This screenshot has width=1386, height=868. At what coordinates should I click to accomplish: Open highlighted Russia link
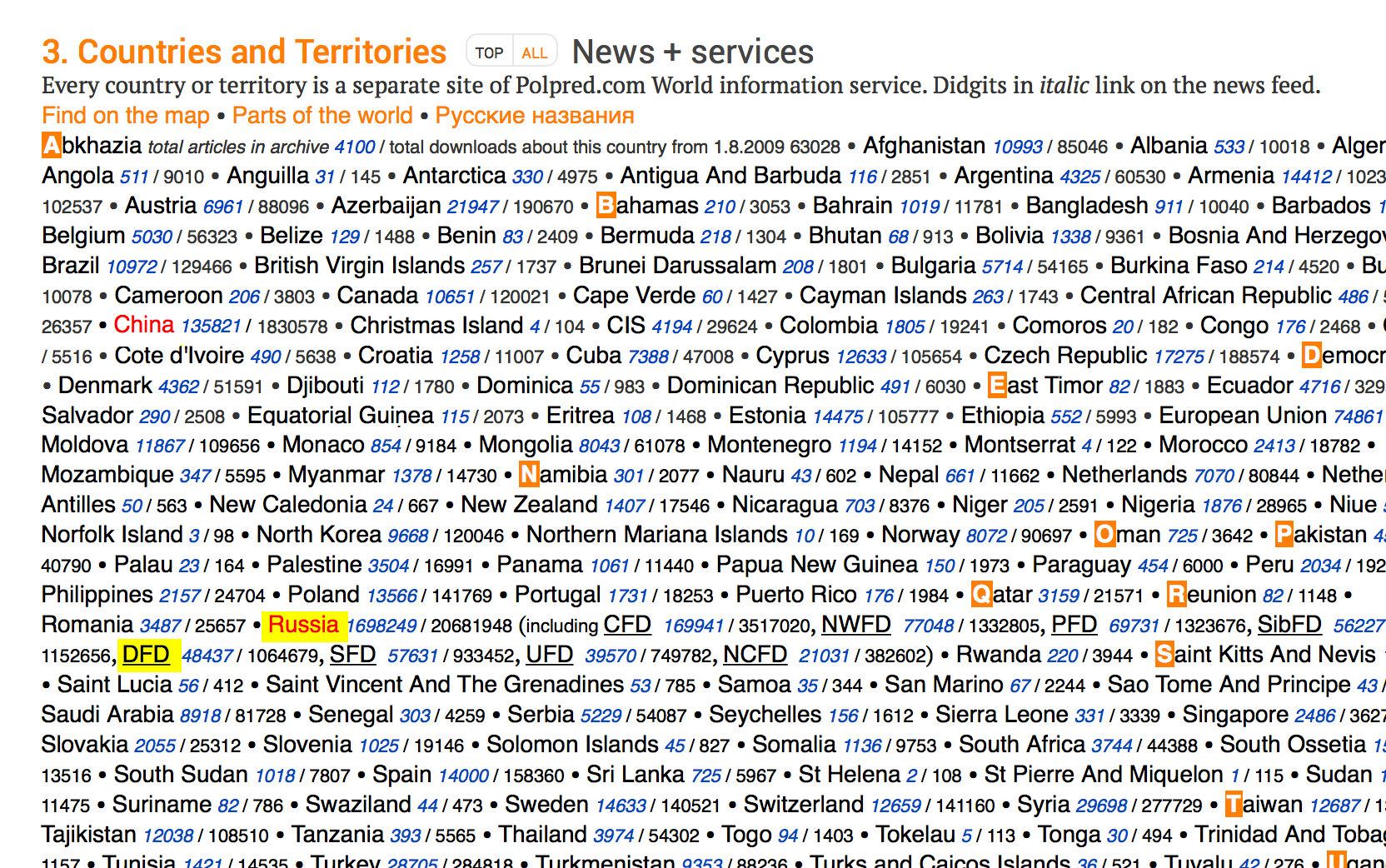[x=304, y=626]
